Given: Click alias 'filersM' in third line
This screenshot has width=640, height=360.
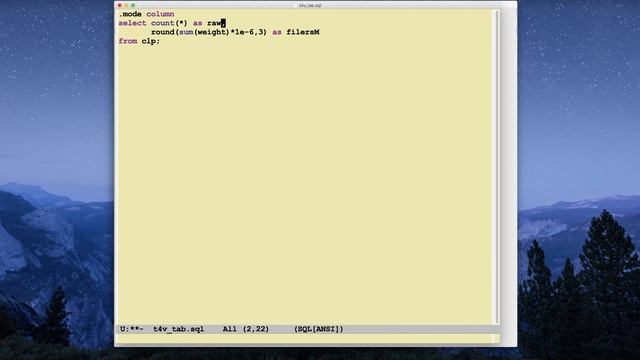Looking at the screenshot, I should pos(303,32).
